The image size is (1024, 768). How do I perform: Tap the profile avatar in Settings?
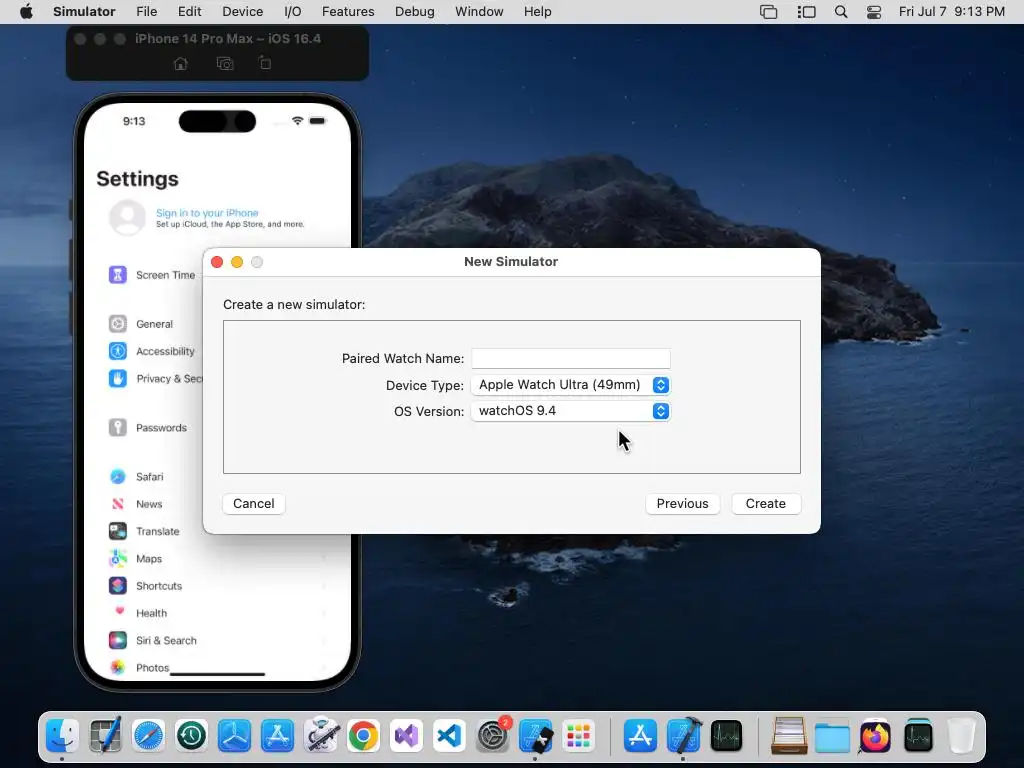coord(127,217)
